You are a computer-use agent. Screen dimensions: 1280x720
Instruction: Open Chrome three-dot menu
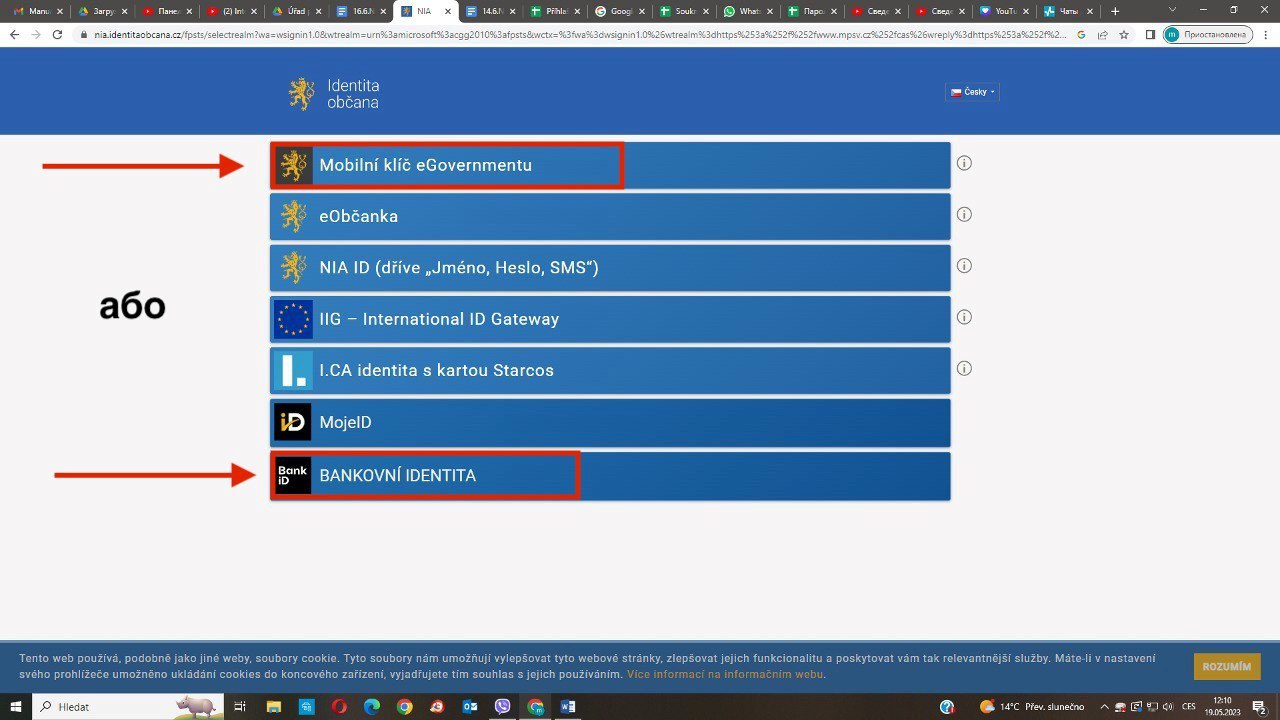coord(1266,34)
